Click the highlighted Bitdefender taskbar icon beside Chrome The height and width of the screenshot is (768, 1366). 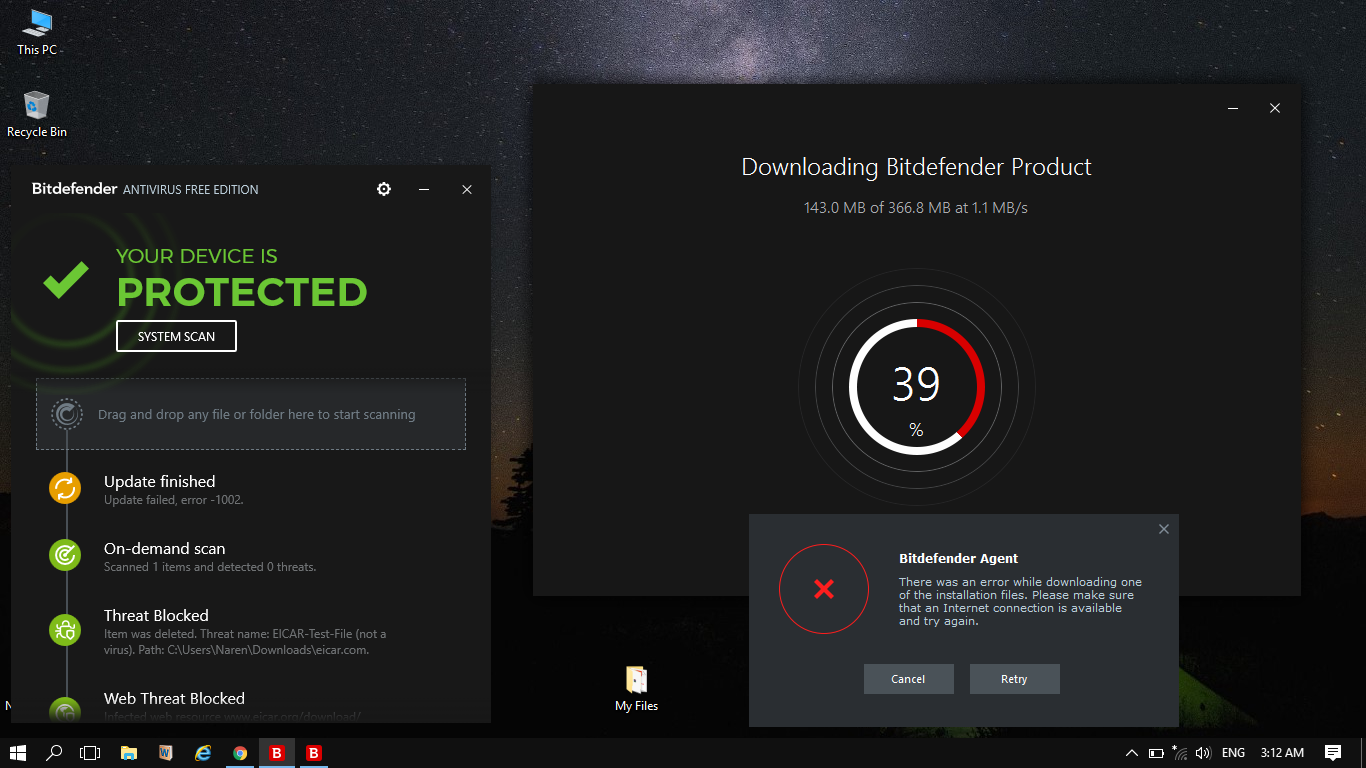277,753
